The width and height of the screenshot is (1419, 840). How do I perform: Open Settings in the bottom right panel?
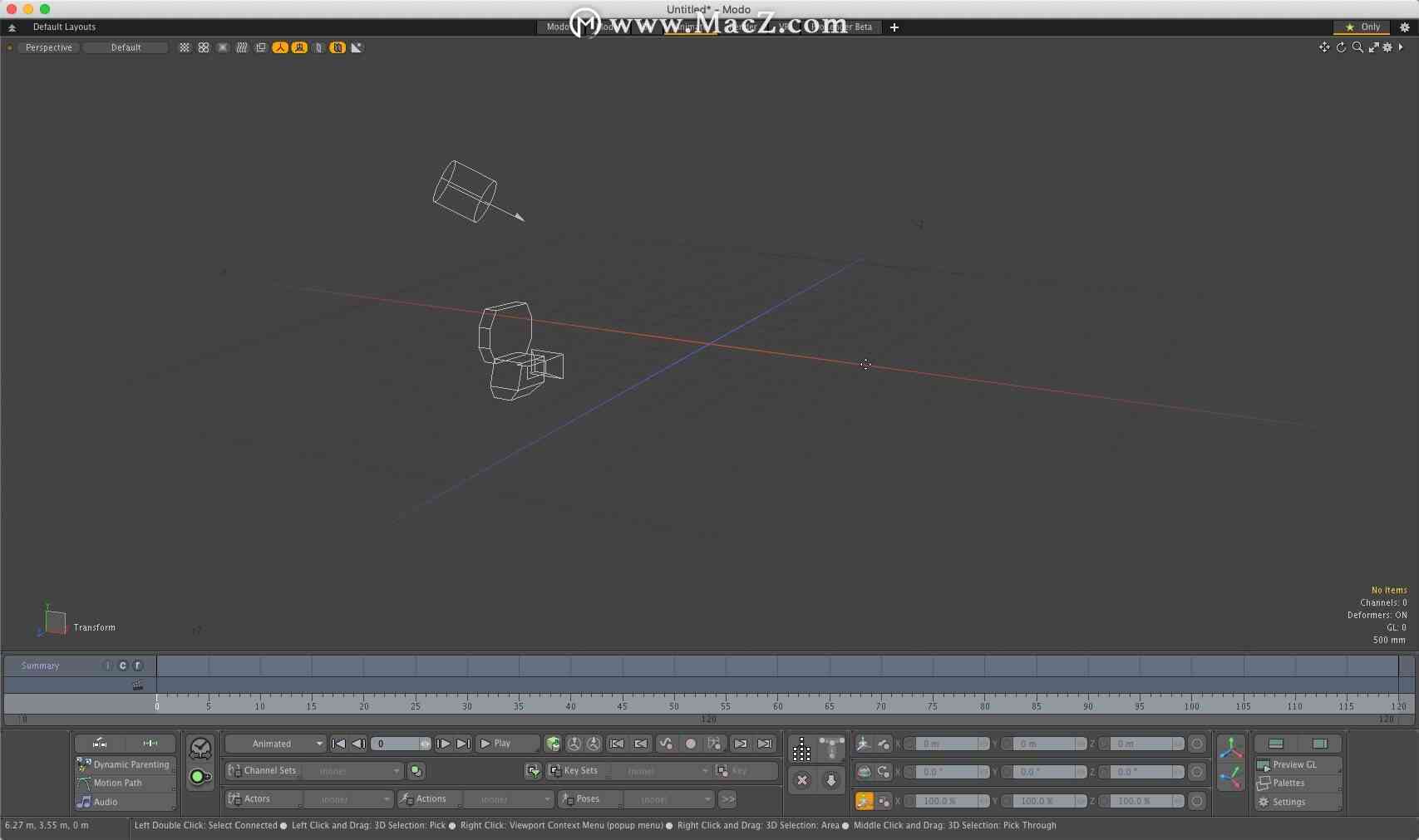tap(1298, 802)
